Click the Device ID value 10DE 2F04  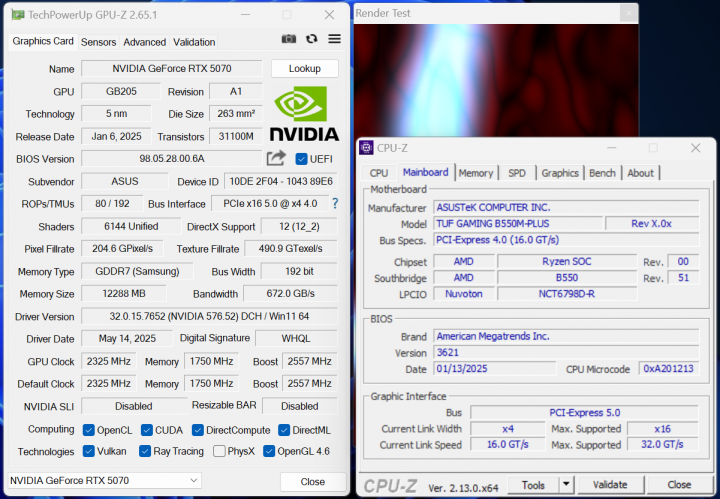click(x=281, y=181)
